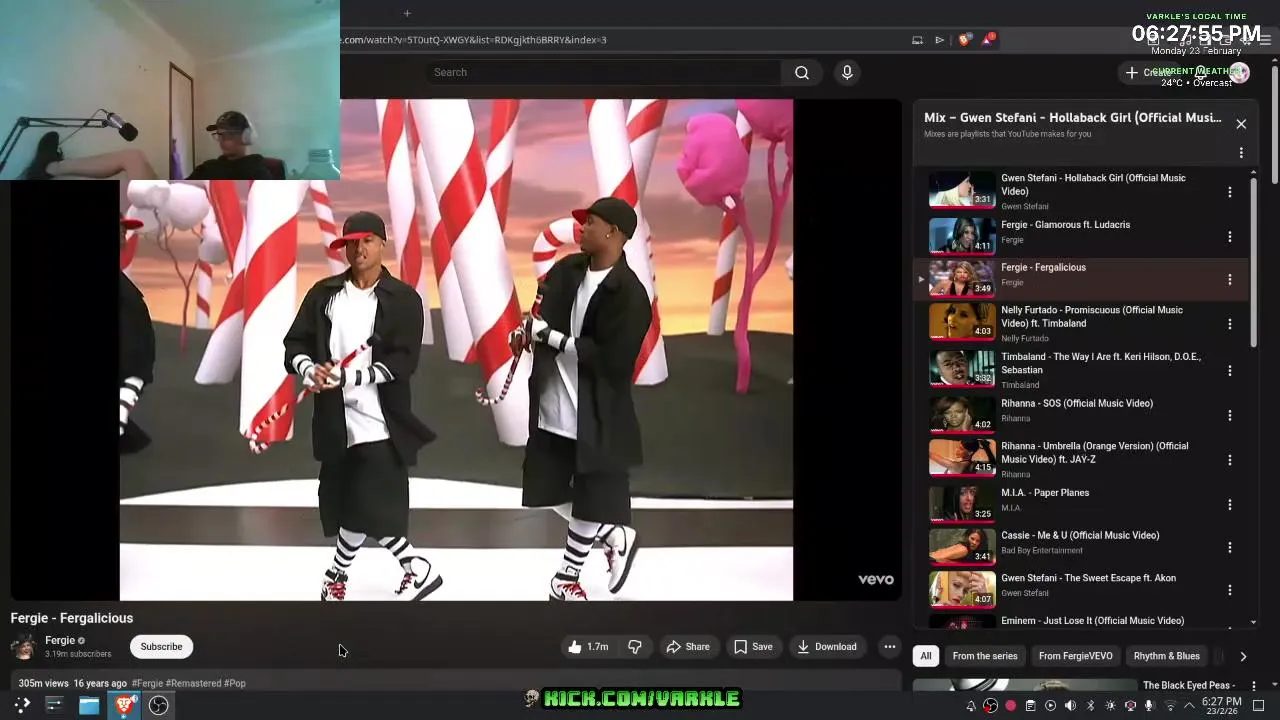Select 'Timbaland - The Way I Are' title

pos(1101,363)
